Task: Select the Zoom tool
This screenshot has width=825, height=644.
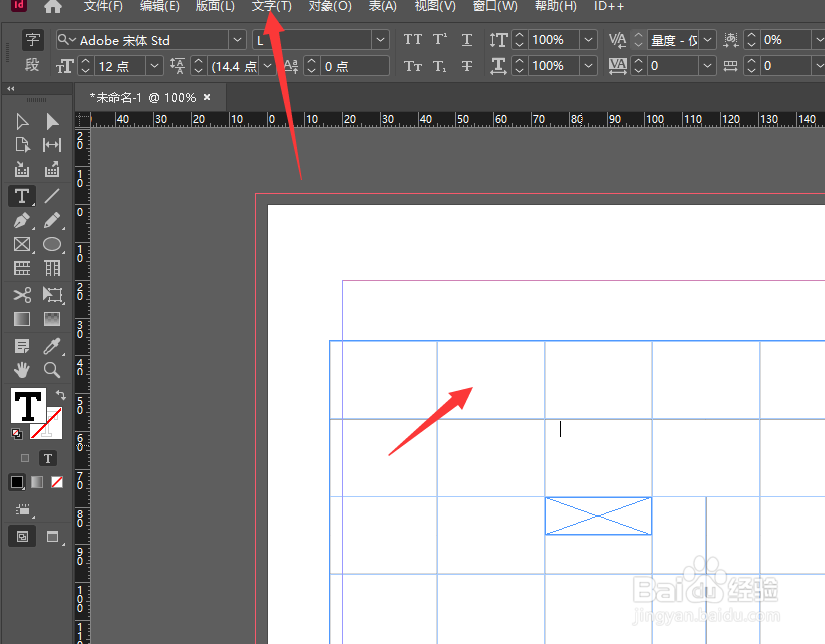Action: (52, 370)
